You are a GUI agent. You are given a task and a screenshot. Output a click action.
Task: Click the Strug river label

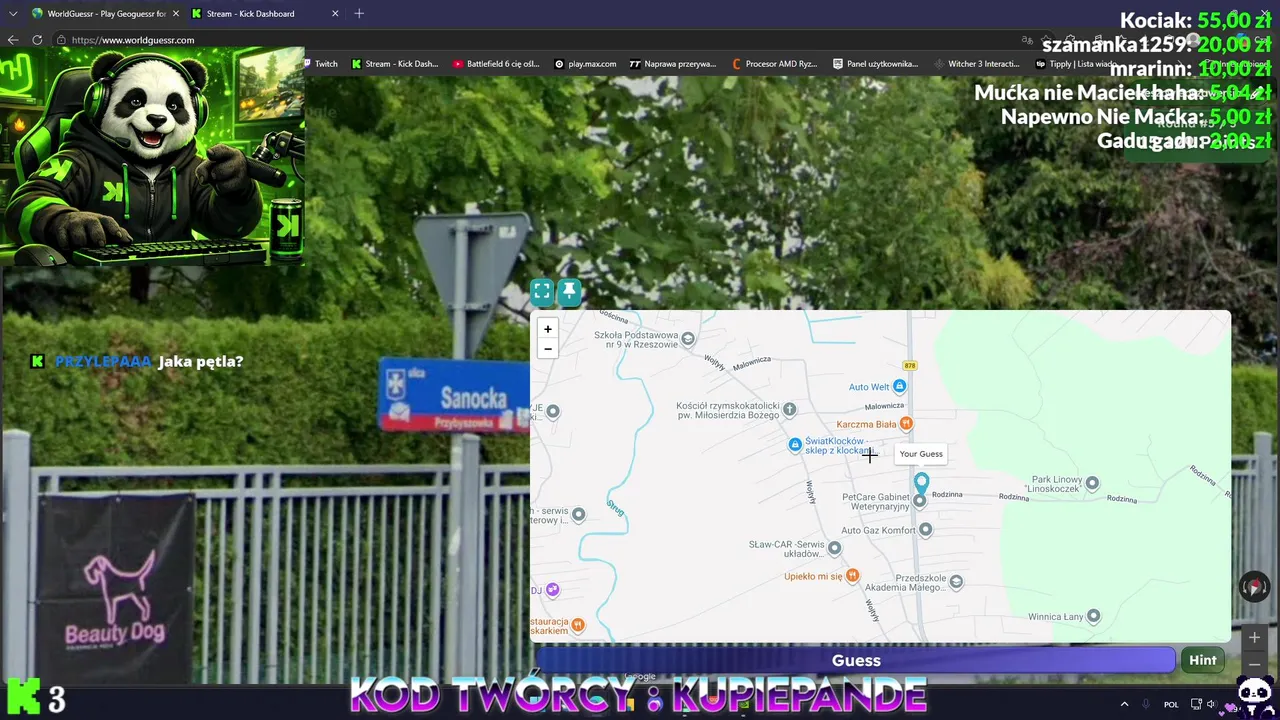(615, 508)
